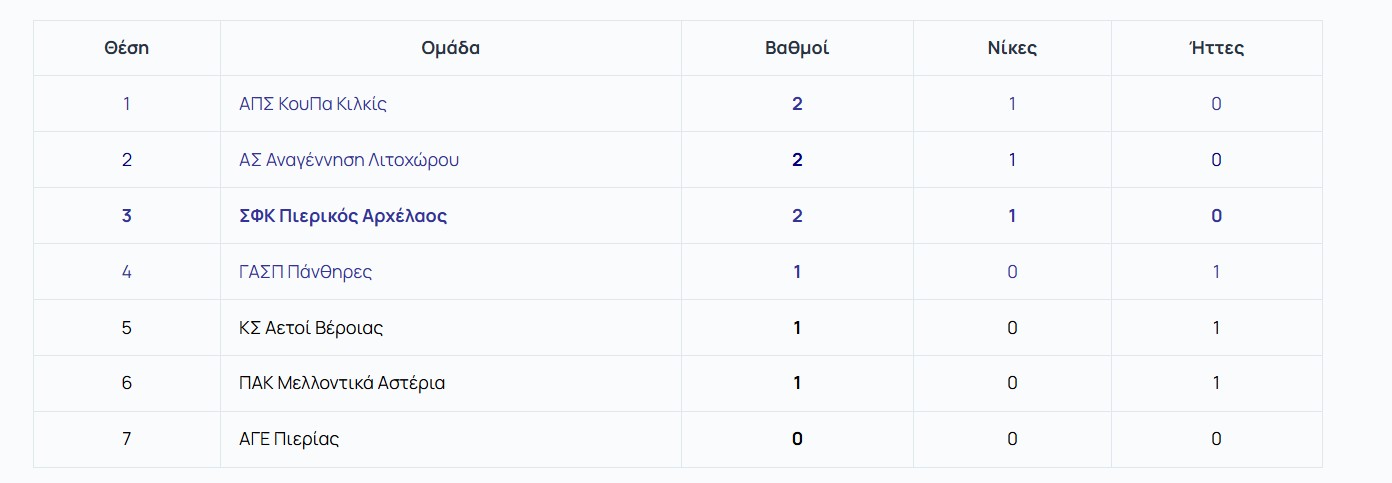Viewport: 1392px width, 483px height.
Task: Click the ΚΣ Αετοί Βέροιας team name
Action: (311, 328)
